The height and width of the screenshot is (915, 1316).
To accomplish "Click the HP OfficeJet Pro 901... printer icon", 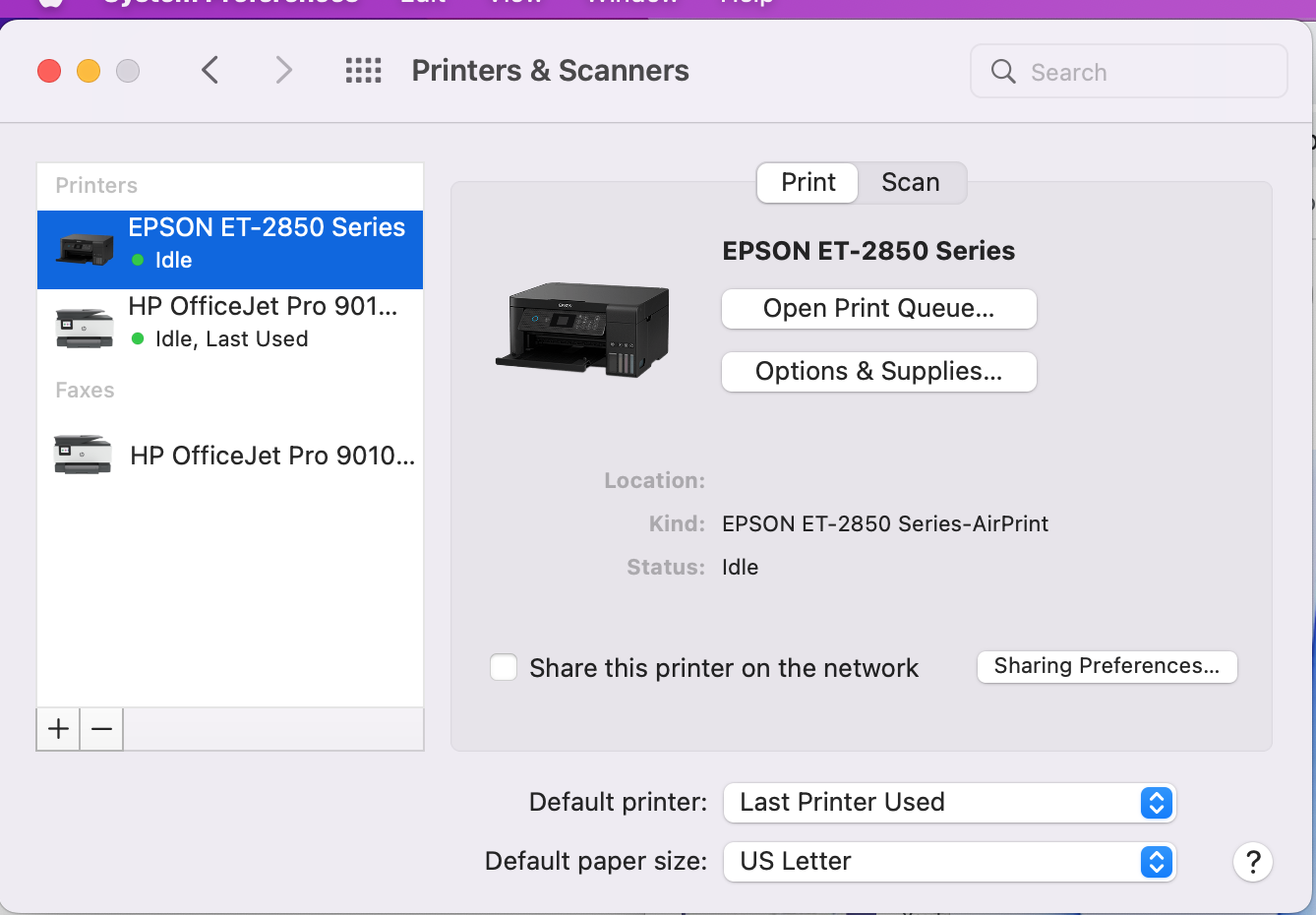I will coord(85,327).
